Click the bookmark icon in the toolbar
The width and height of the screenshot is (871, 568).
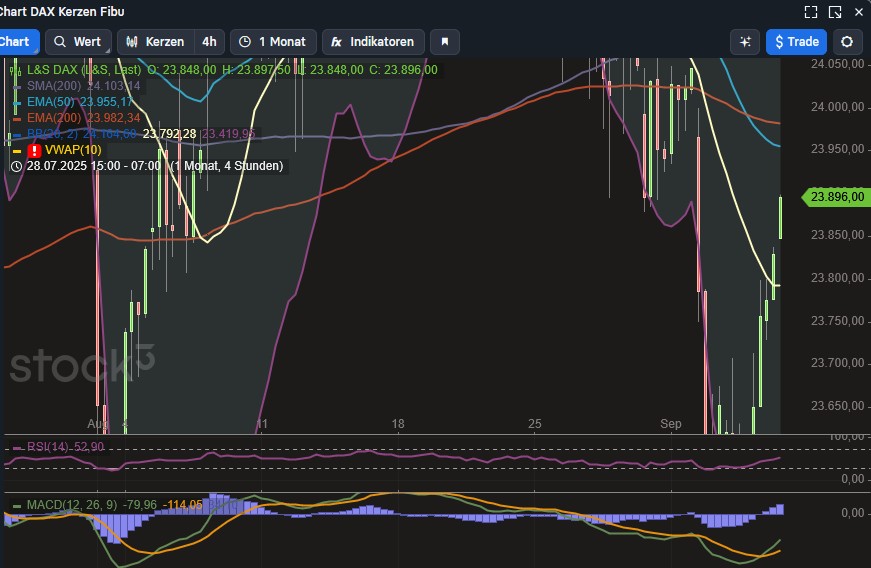coord(445,42)
